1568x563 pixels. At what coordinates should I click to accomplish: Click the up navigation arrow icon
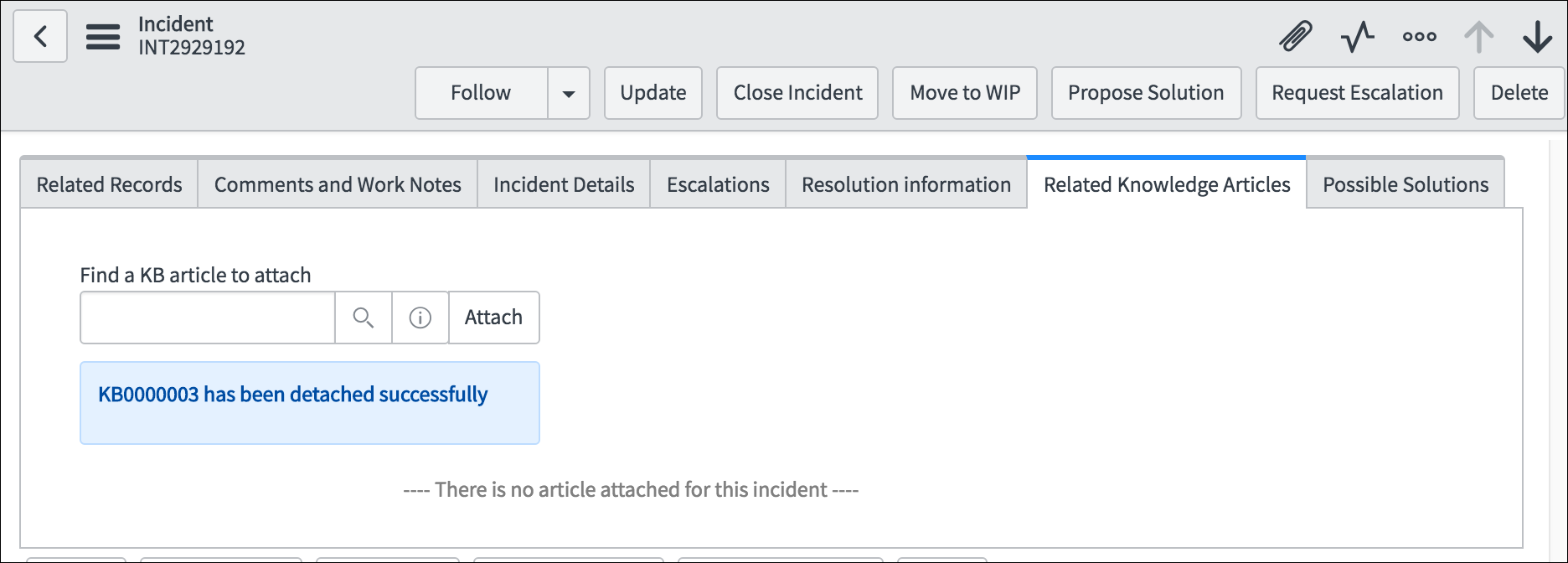click(x=1479, y=36)
